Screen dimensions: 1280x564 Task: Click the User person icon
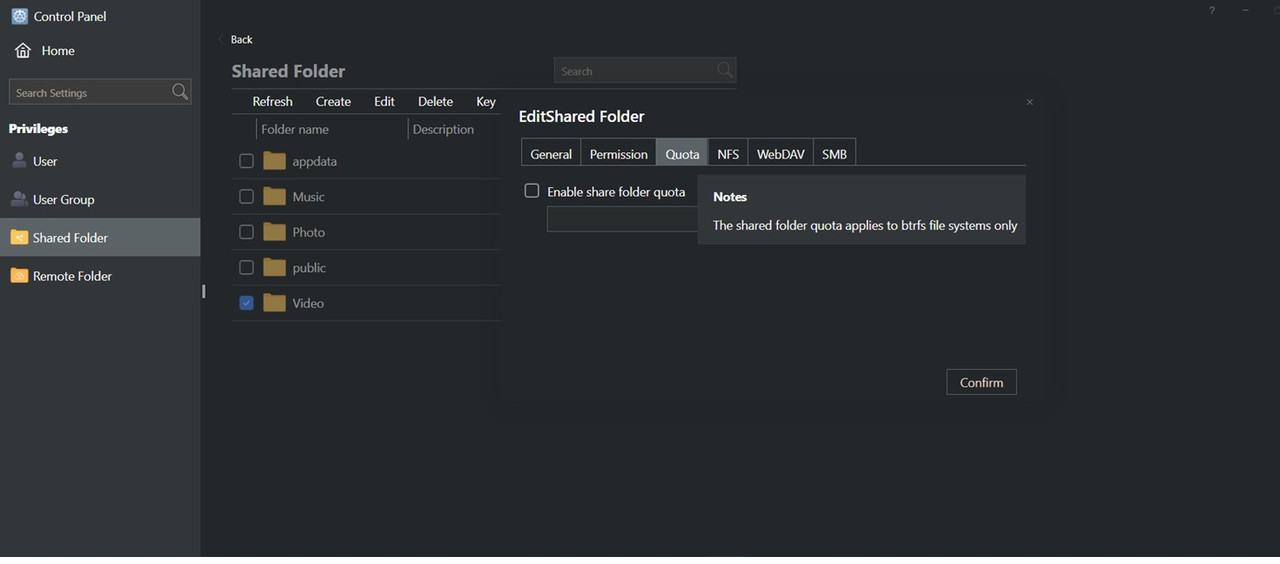19,161
